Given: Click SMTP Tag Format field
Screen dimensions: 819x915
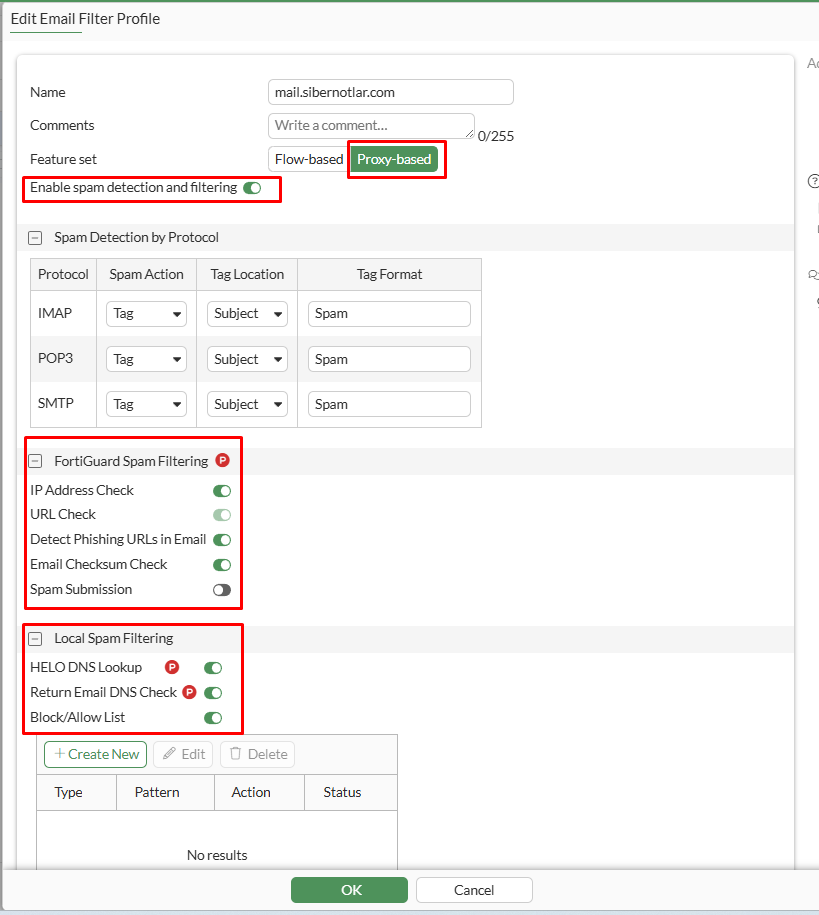Looking at the screenshot, I should pyautogui.click(x=389, y=404).
